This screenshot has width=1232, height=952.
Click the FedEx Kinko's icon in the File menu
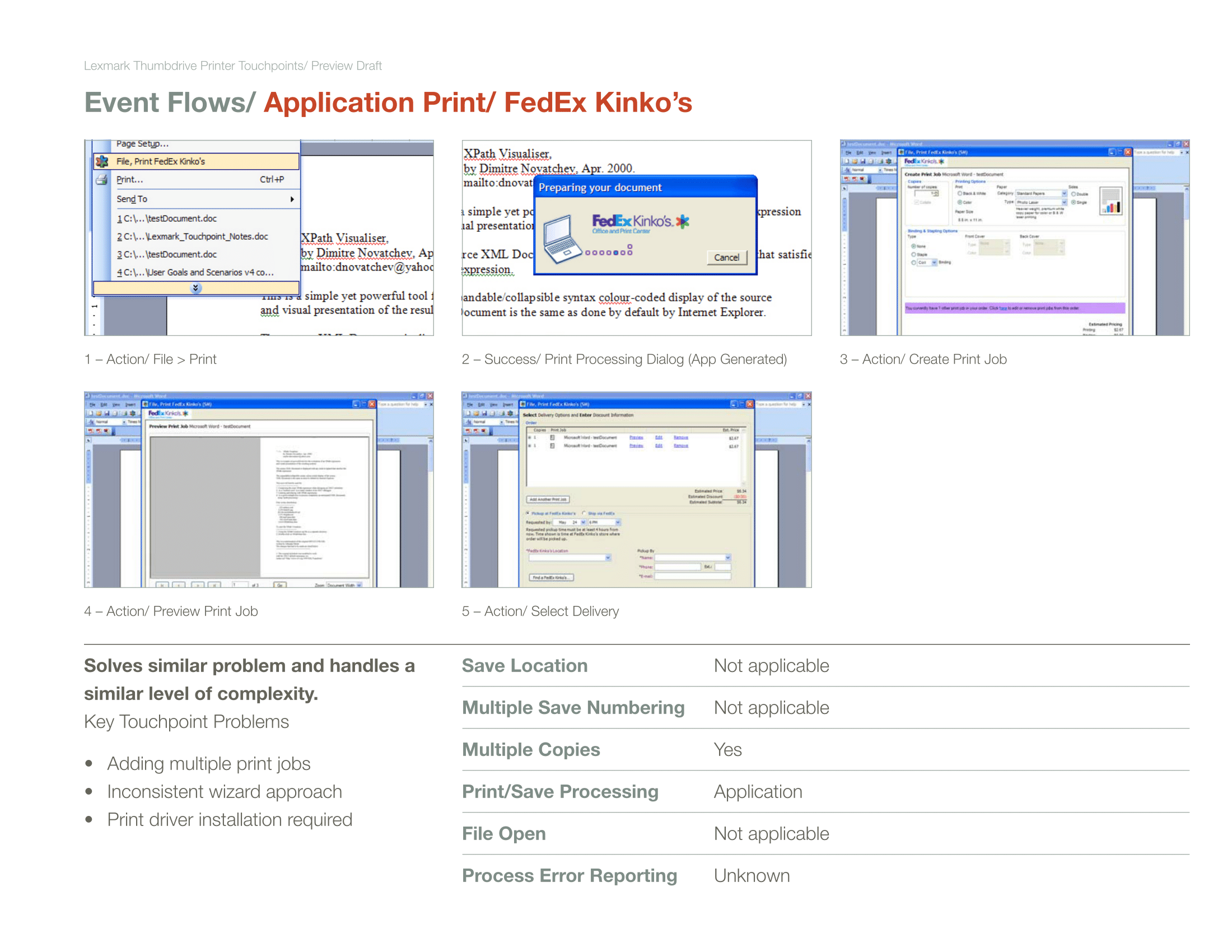[x=102, y=162]
